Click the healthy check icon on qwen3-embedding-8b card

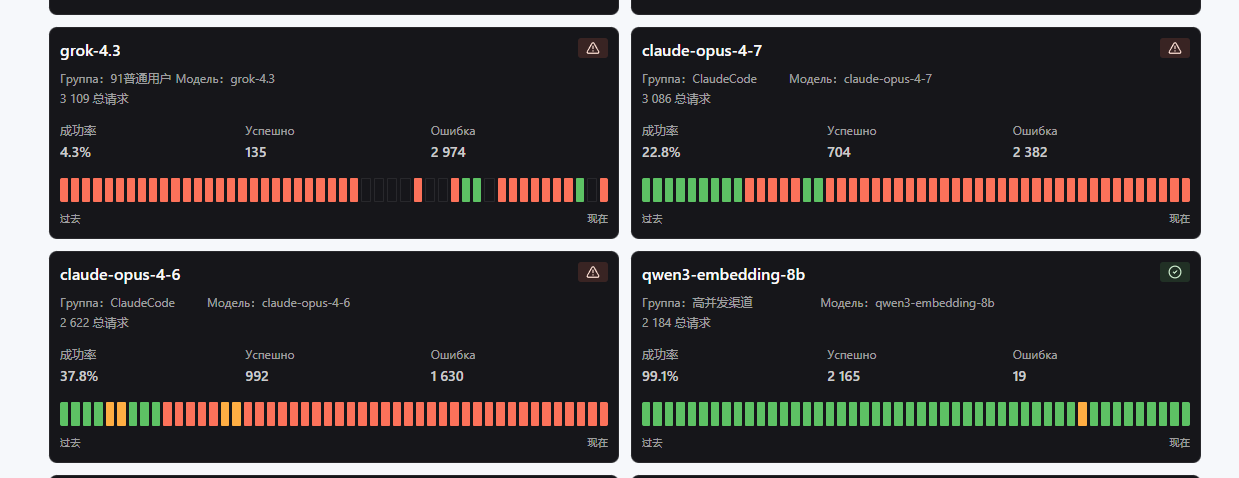click(x=1175, y=272)
